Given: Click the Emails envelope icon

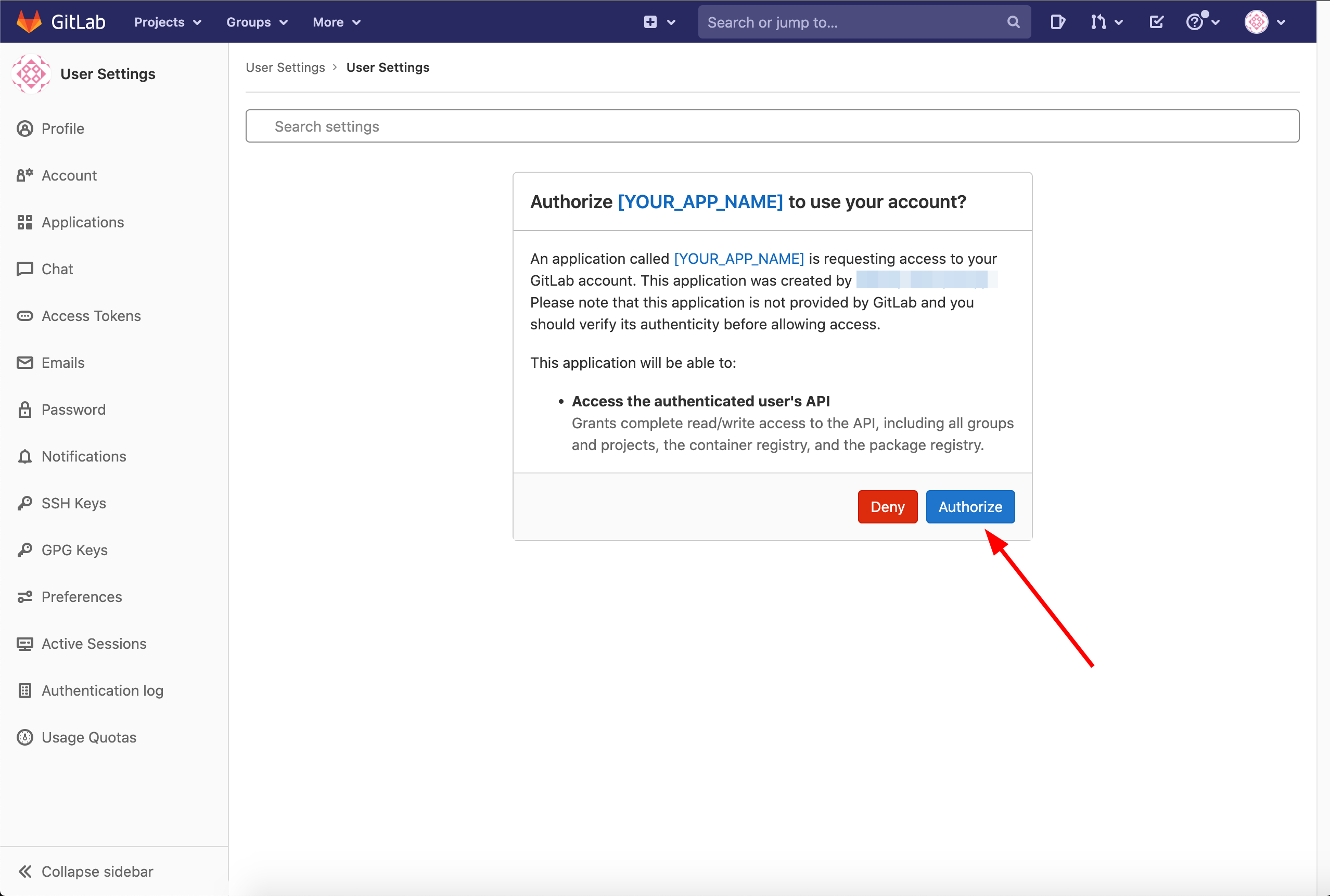Looking at the screenshot, I should click(24, 363).
